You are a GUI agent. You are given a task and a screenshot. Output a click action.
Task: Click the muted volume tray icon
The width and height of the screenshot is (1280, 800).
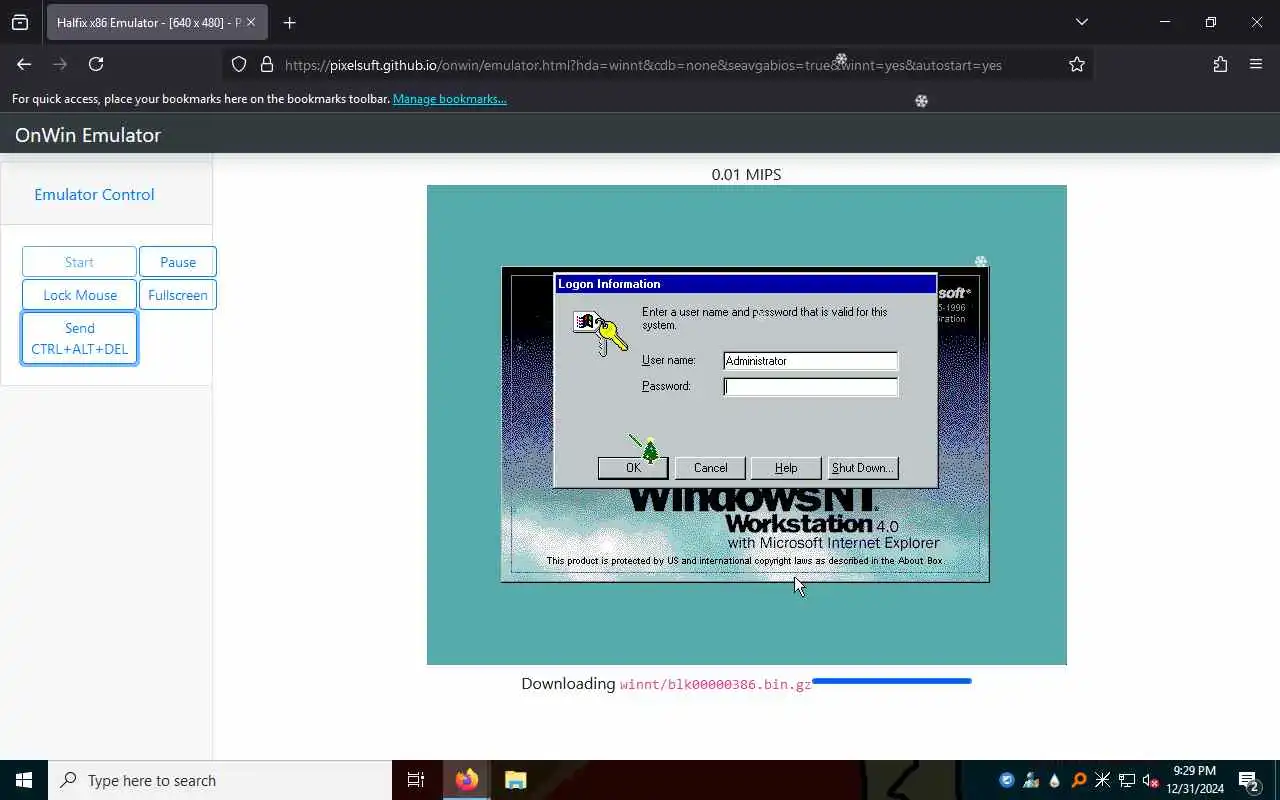point(1150,780)
